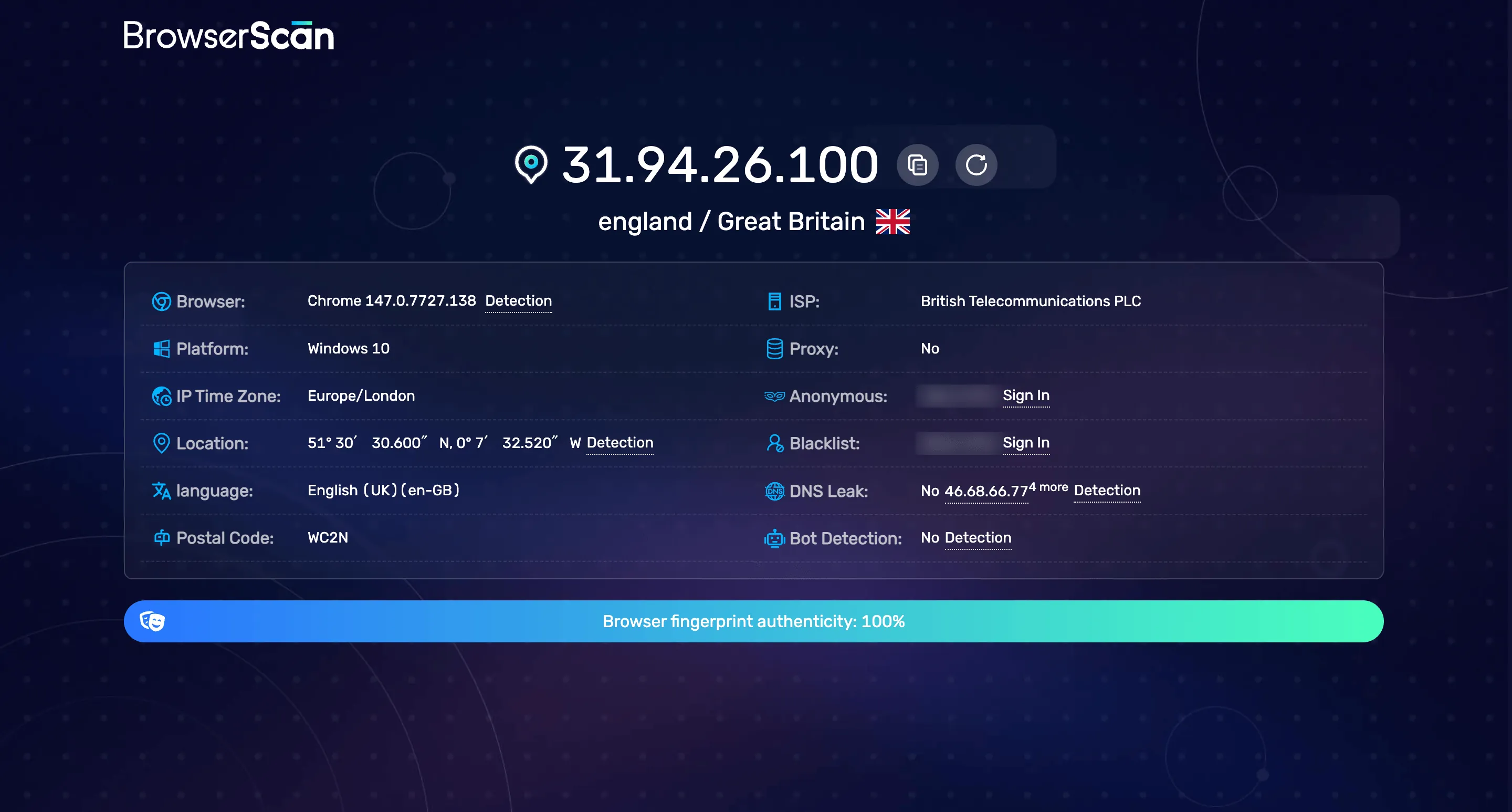Screen dimensions: 1512x812
Task: Click the pin icon in the Location row
Action: [x=161, y=443]
